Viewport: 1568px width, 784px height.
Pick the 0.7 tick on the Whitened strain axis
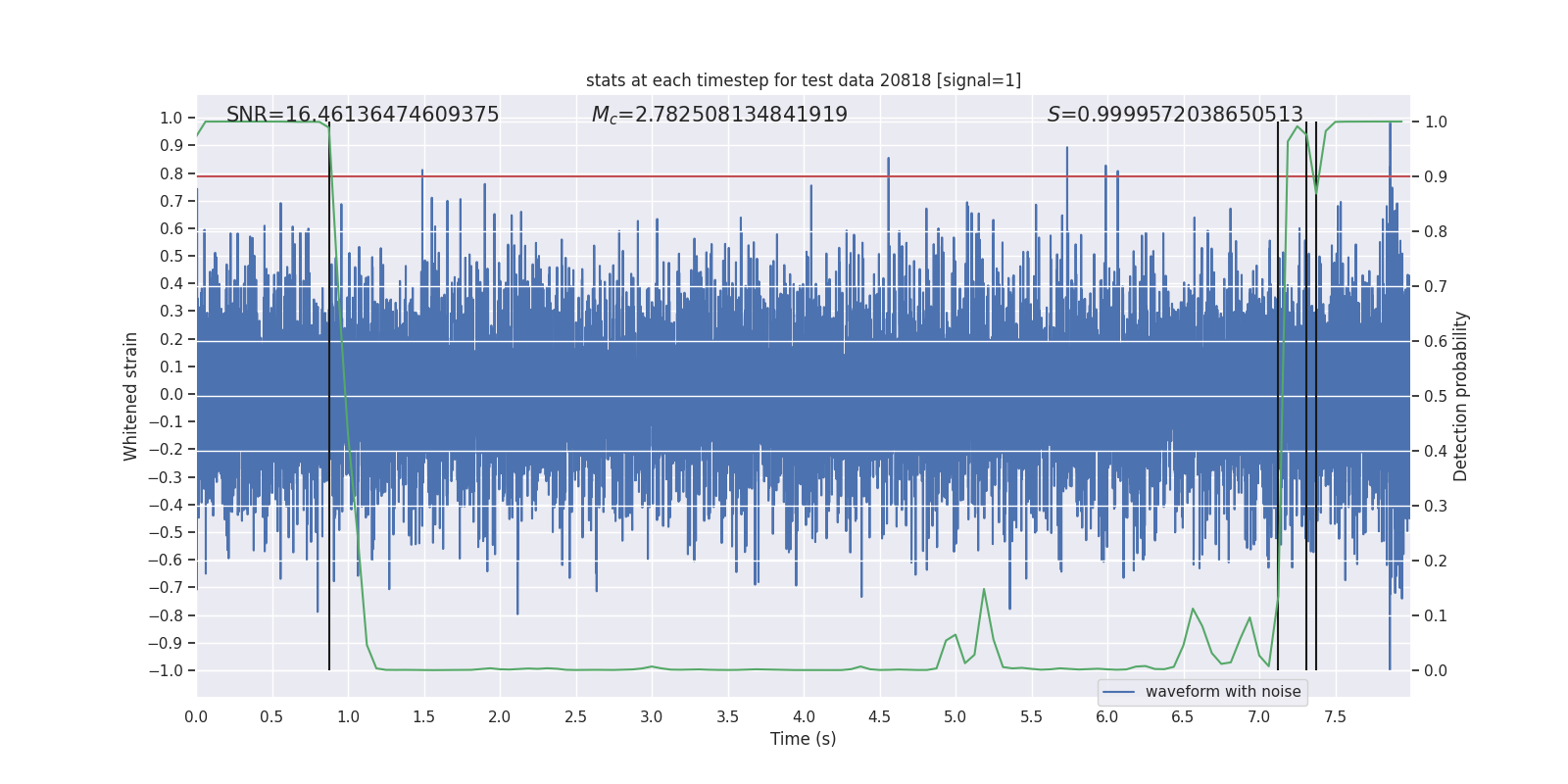[x=171, y=201]
